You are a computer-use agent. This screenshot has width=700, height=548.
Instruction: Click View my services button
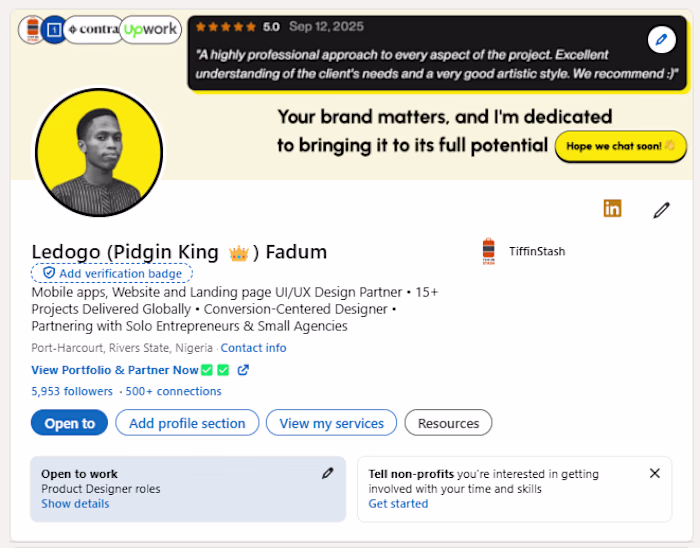(331, 423)
